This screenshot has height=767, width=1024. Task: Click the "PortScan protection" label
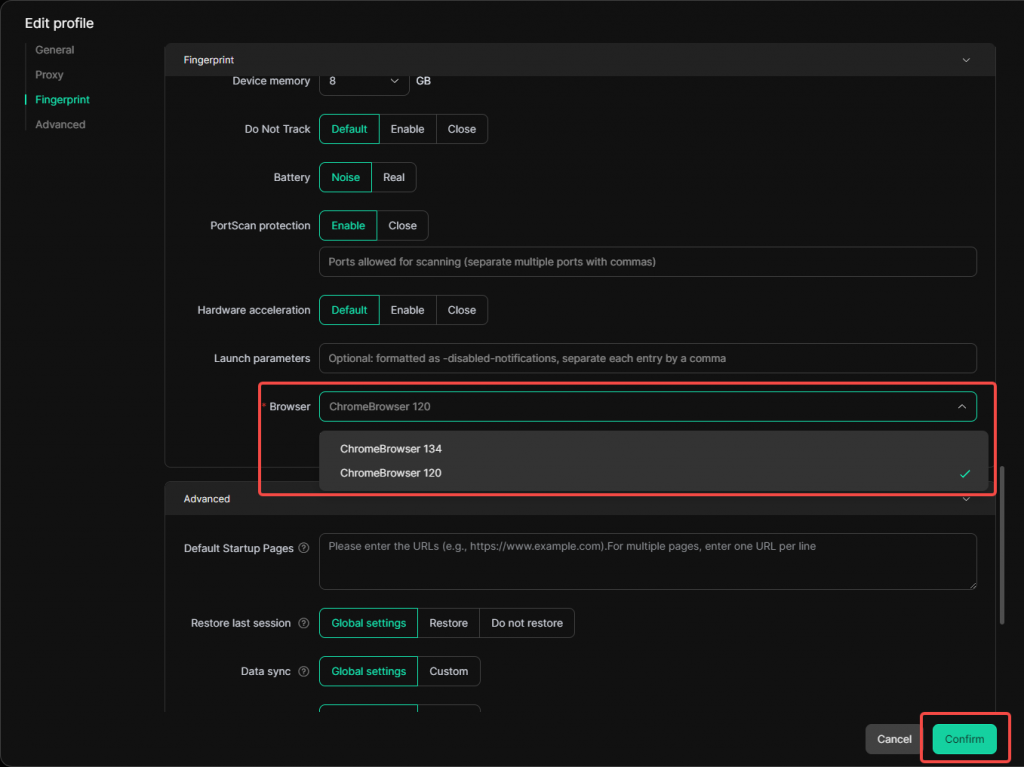point(260,226)
